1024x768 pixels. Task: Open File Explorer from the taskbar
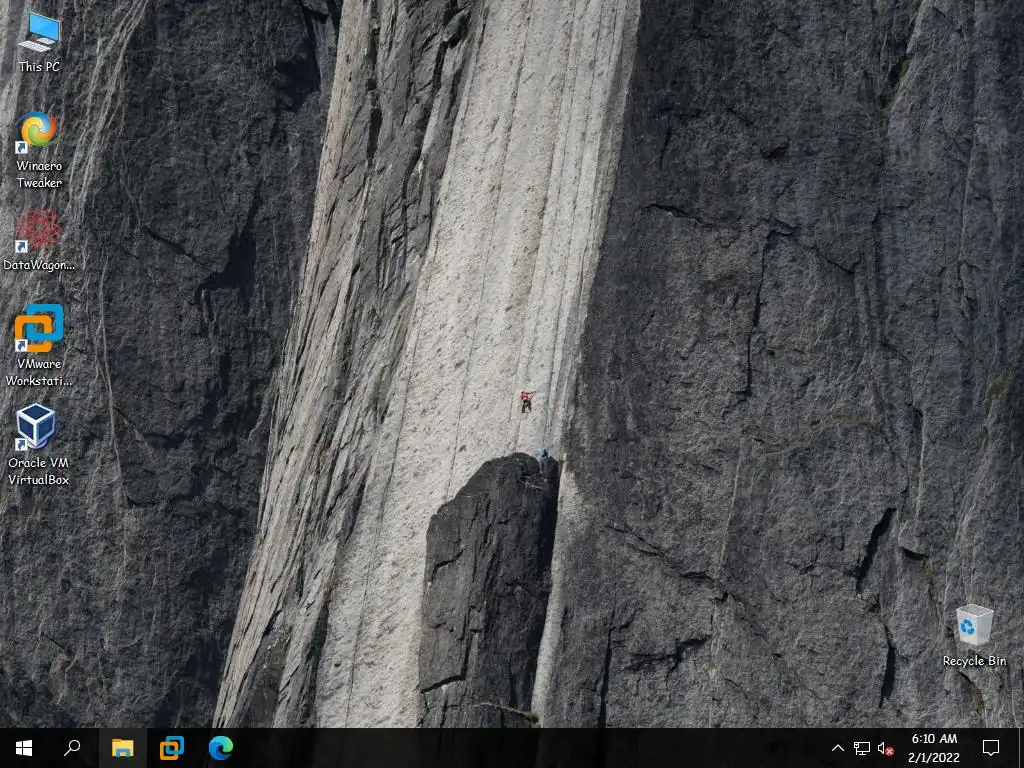click(x=122, y=748)
